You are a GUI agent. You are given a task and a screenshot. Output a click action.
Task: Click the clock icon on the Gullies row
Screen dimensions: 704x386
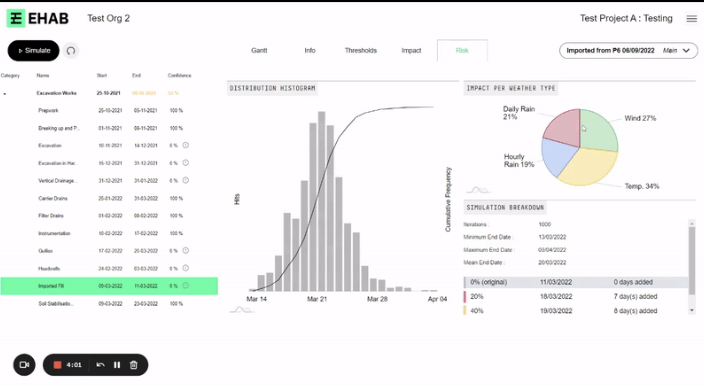[x=185, y=250]
